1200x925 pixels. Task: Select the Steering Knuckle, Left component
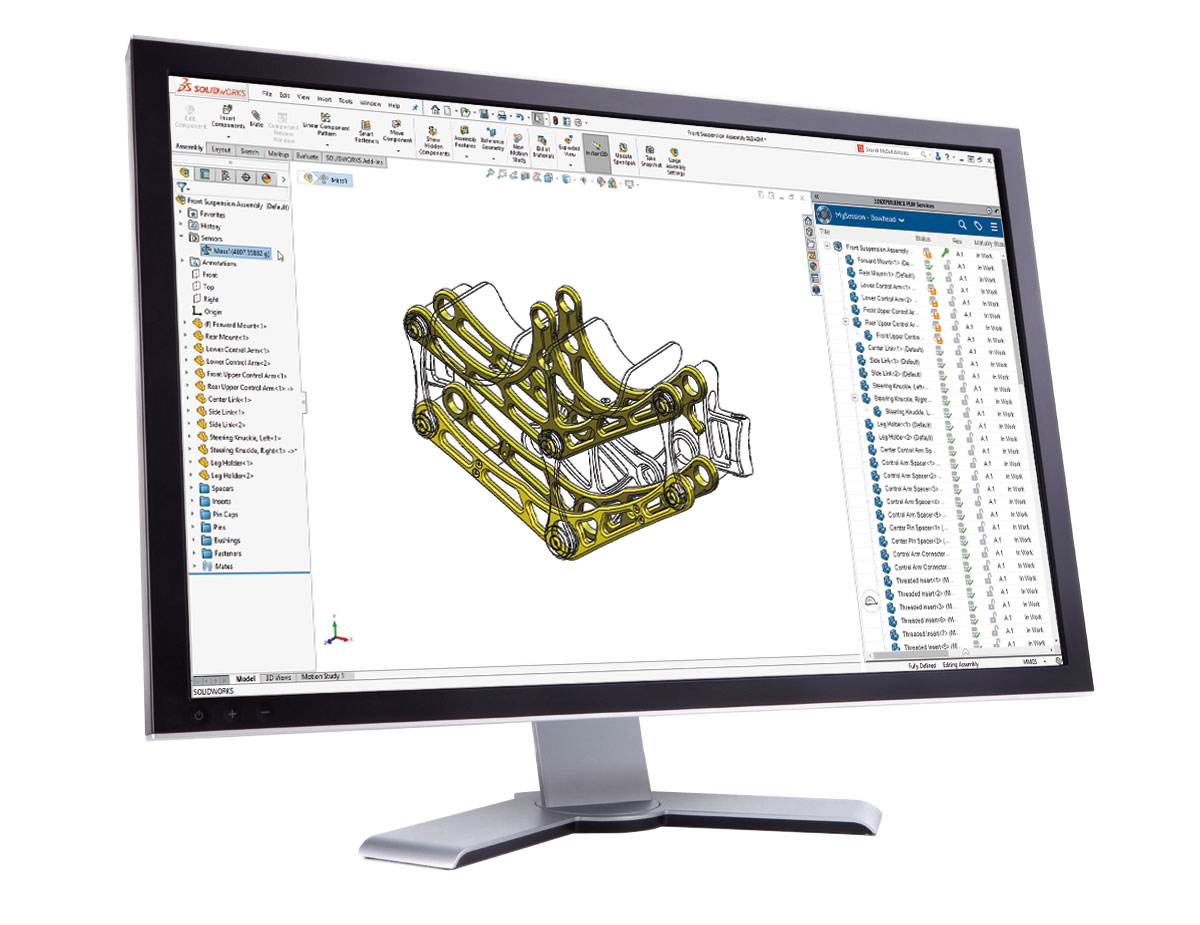245,436
